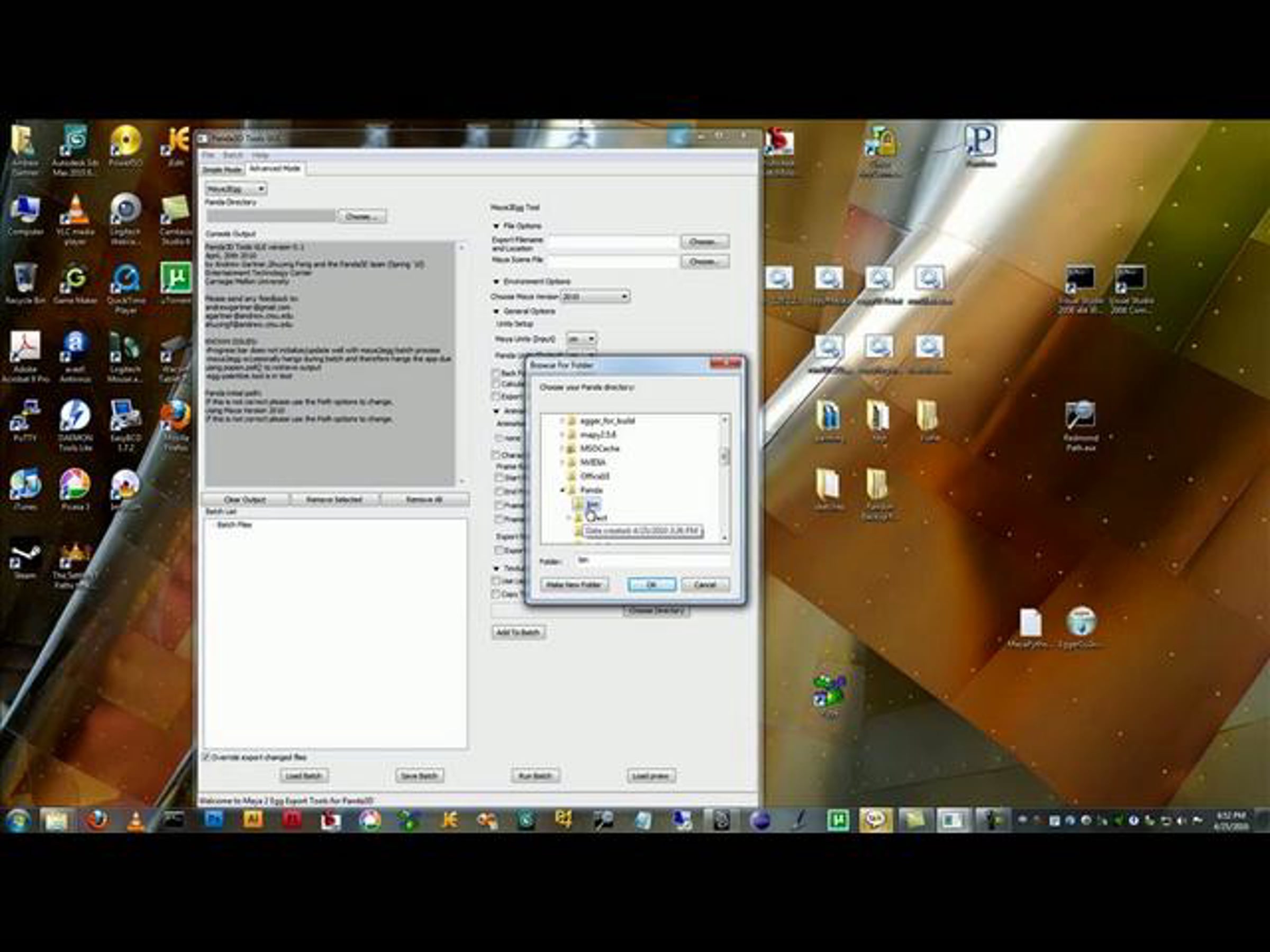Click the Windows Start orb
Screen dimensions: 1270x952
(18, 821)
